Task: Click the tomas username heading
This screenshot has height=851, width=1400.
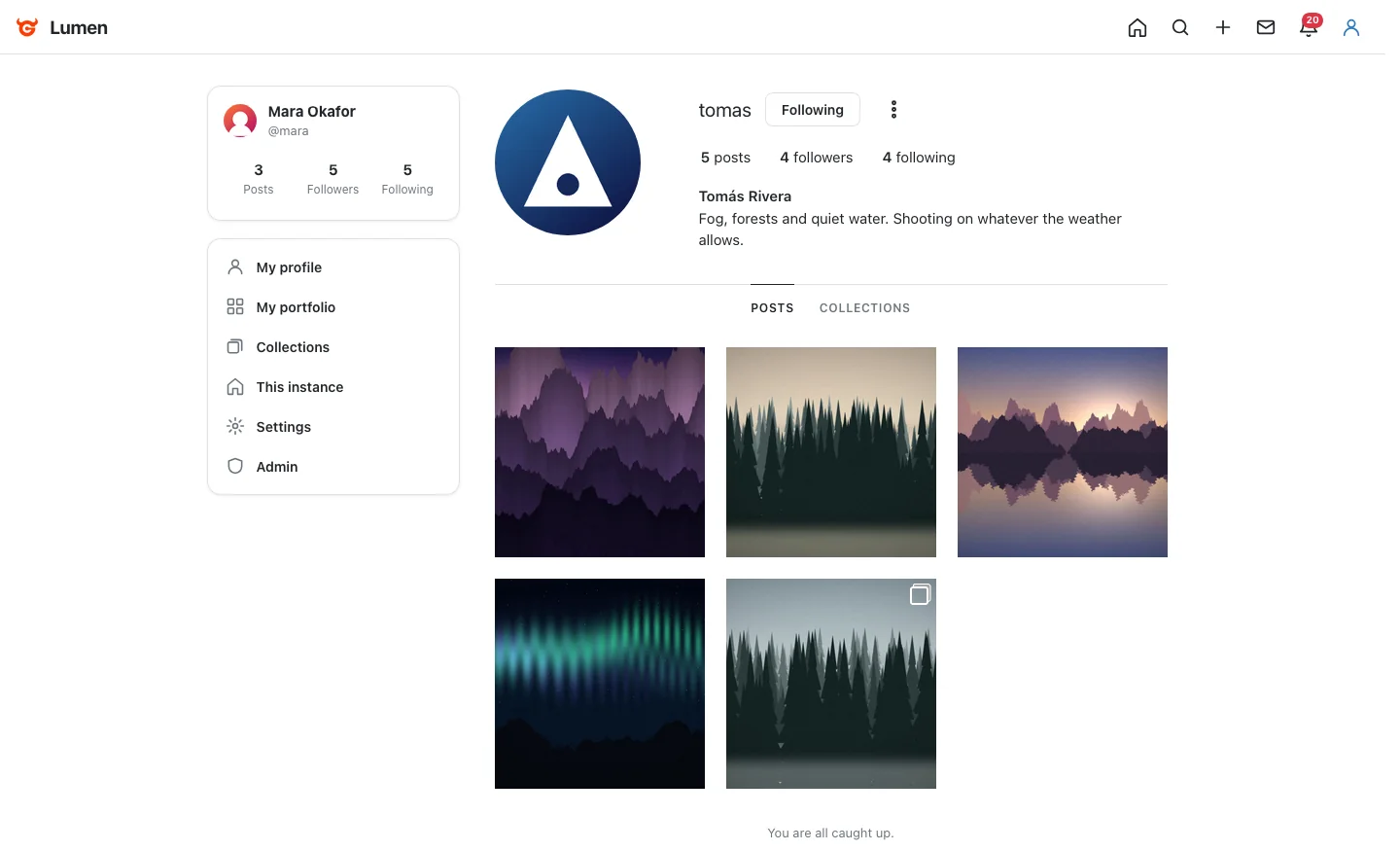Action: tap(725, 110)
